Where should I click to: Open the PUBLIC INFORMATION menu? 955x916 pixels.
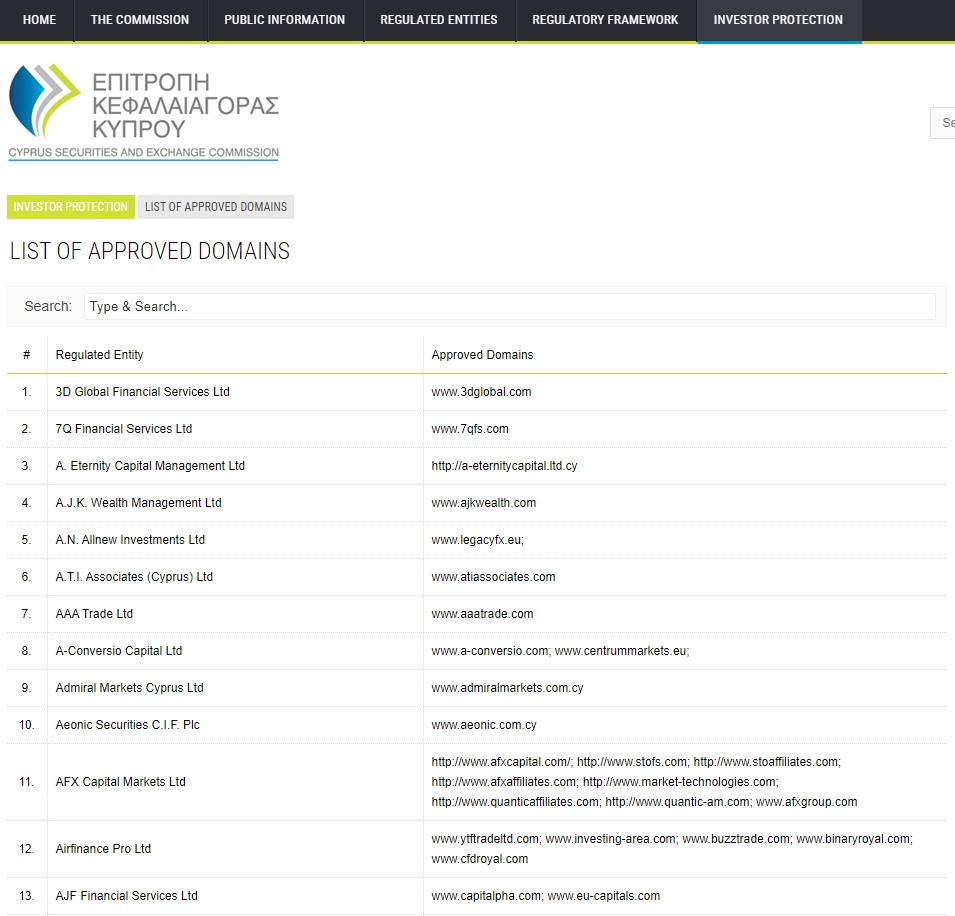[284, 19]
